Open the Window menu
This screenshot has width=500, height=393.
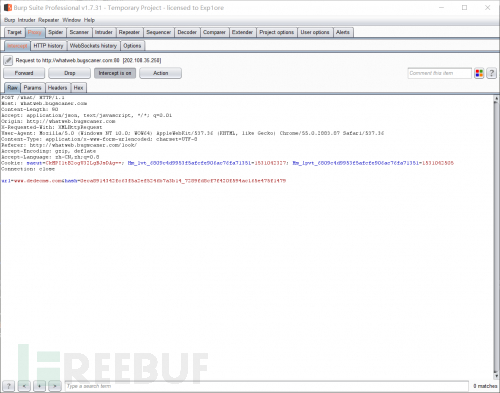(x=71, y=20)
